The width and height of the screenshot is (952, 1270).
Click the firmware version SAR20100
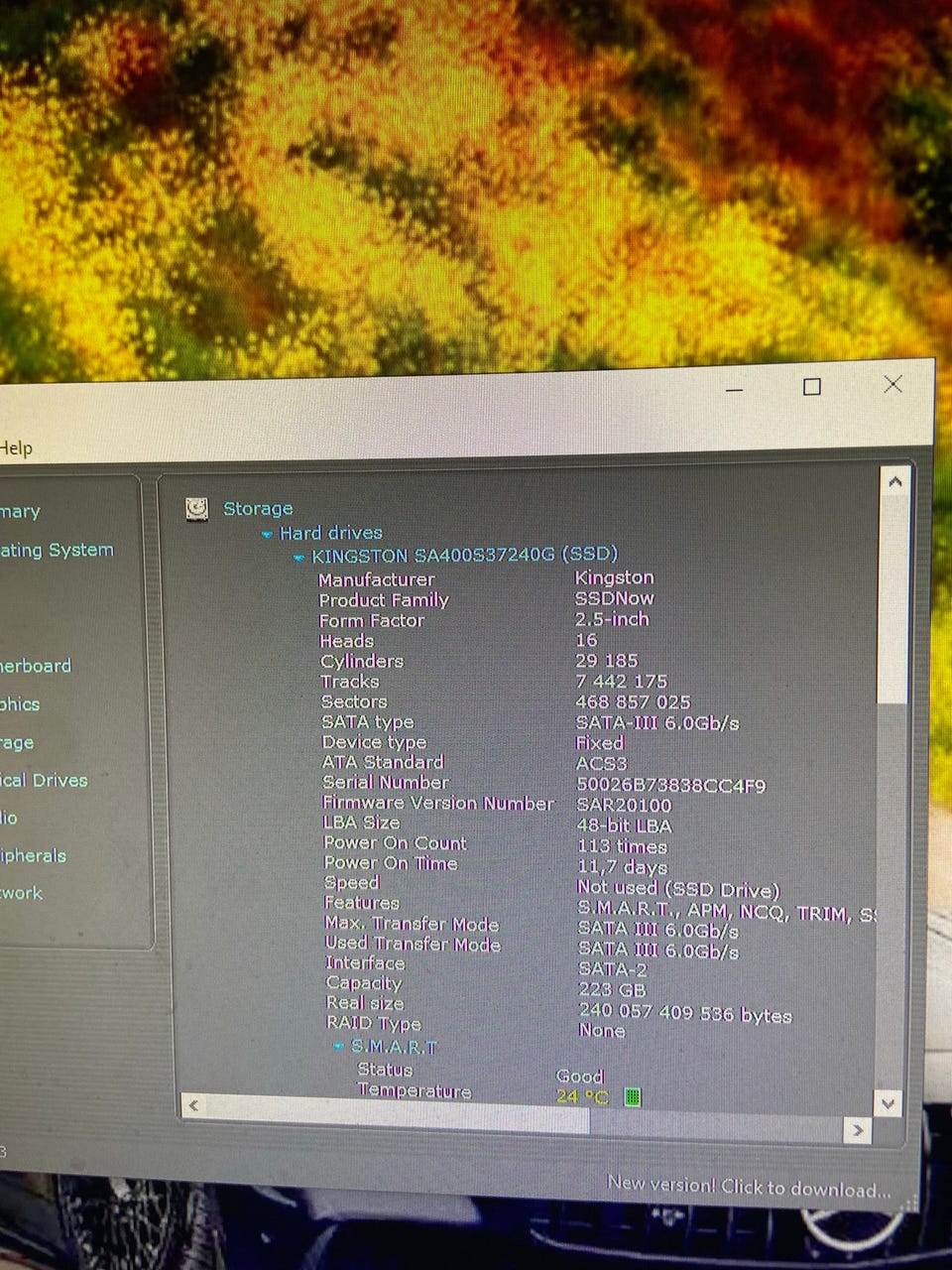(x=625, y=806)
